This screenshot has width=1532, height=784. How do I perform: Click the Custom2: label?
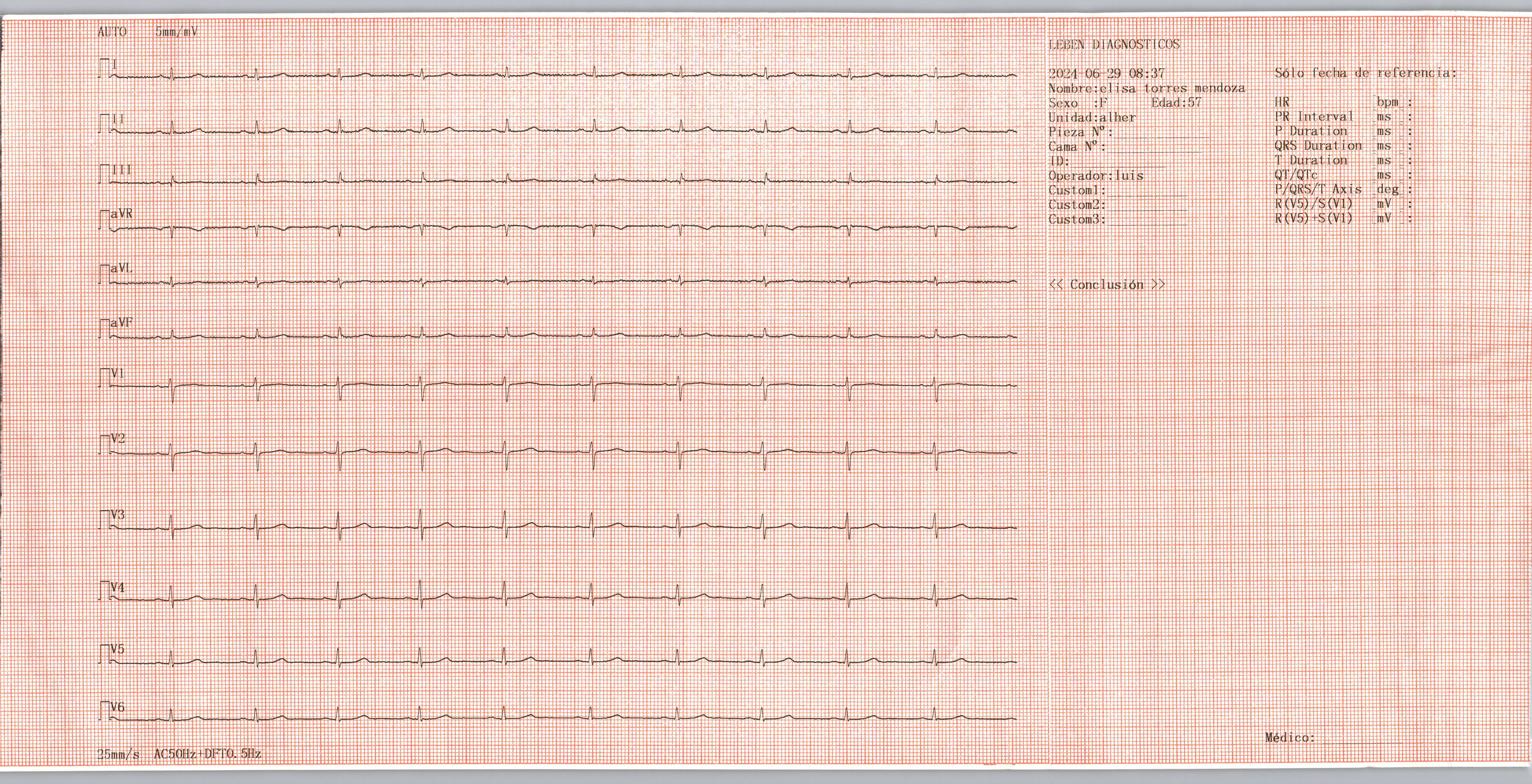coord(1077,205)
